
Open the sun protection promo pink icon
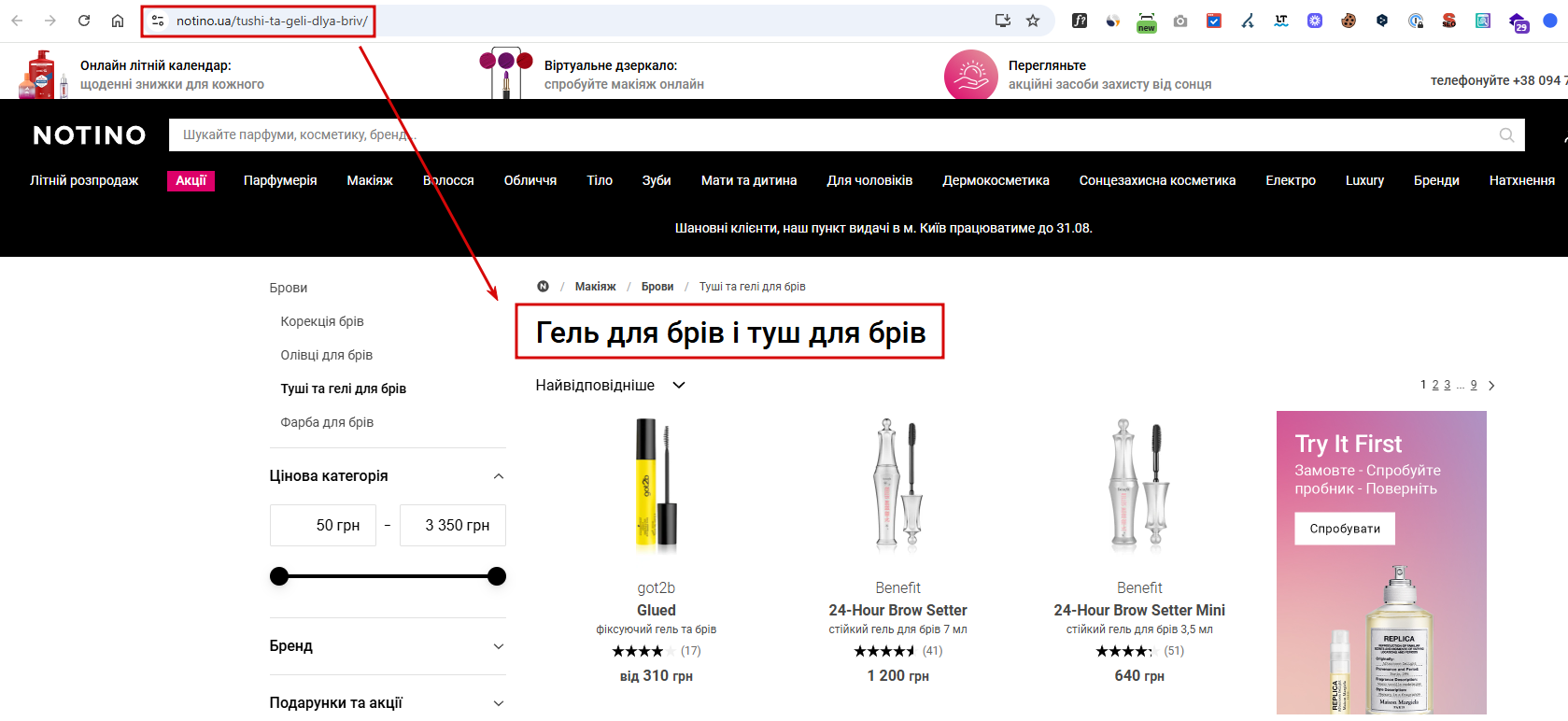click(x=971, y=75)
